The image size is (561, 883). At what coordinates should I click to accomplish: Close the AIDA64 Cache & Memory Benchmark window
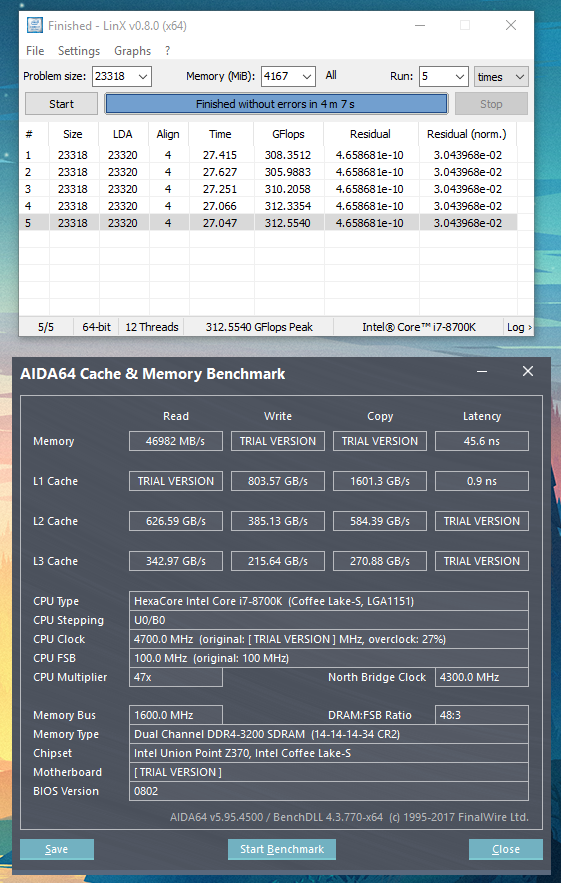(x=528, y=371)
